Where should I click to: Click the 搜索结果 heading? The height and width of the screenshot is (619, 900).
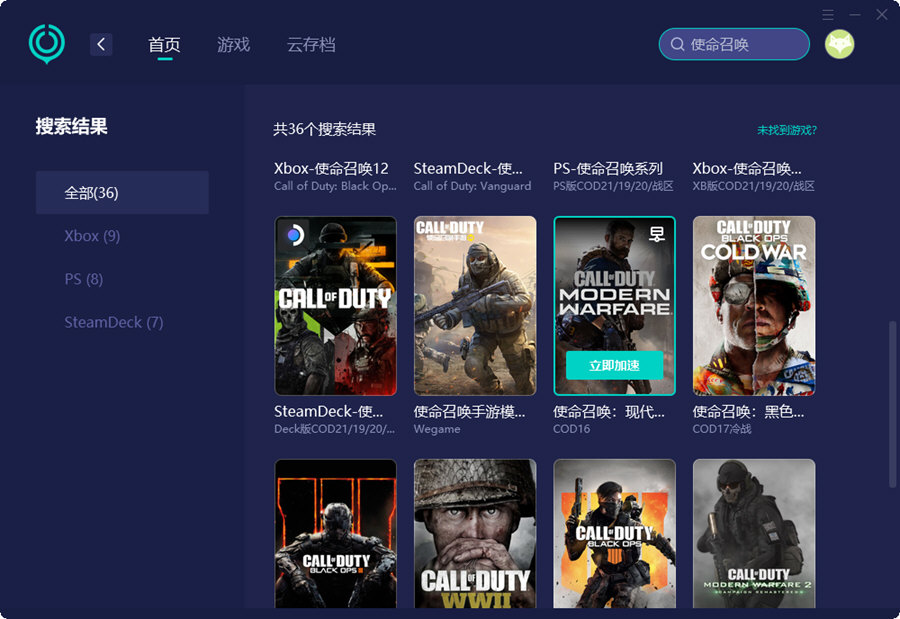[71, 126]
